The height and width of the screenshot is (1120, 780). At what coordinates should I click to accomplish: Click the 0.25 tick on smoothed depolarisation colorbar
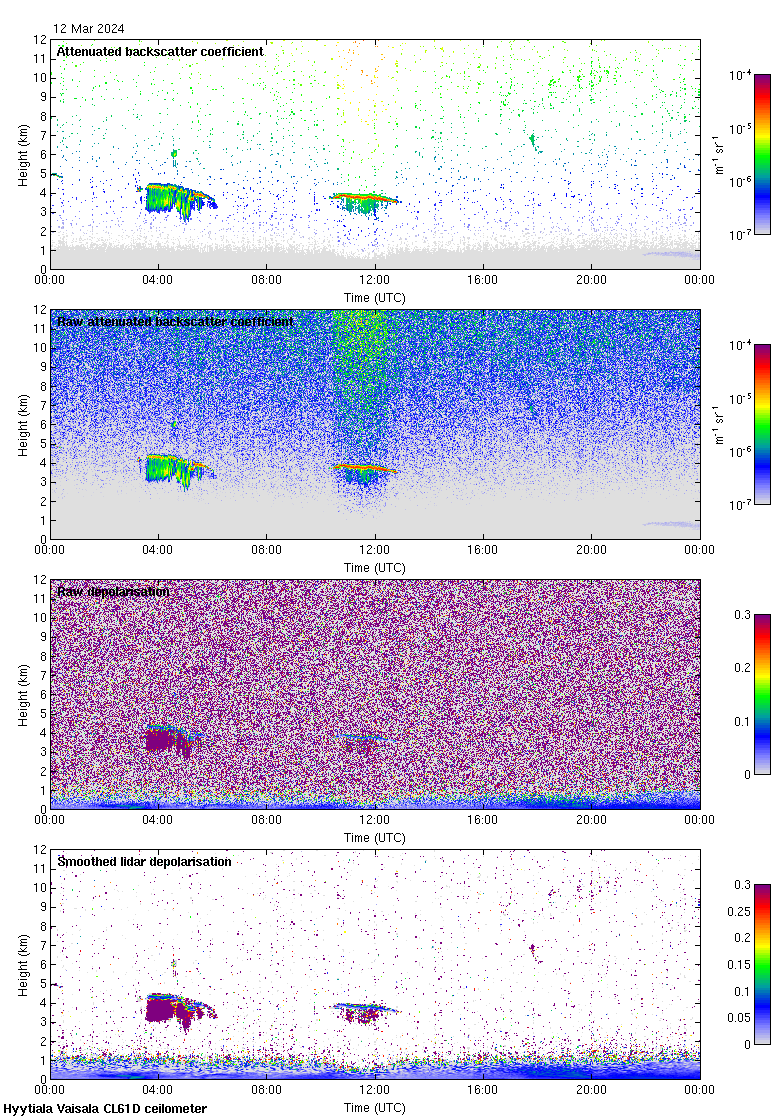tap(739, 911)
